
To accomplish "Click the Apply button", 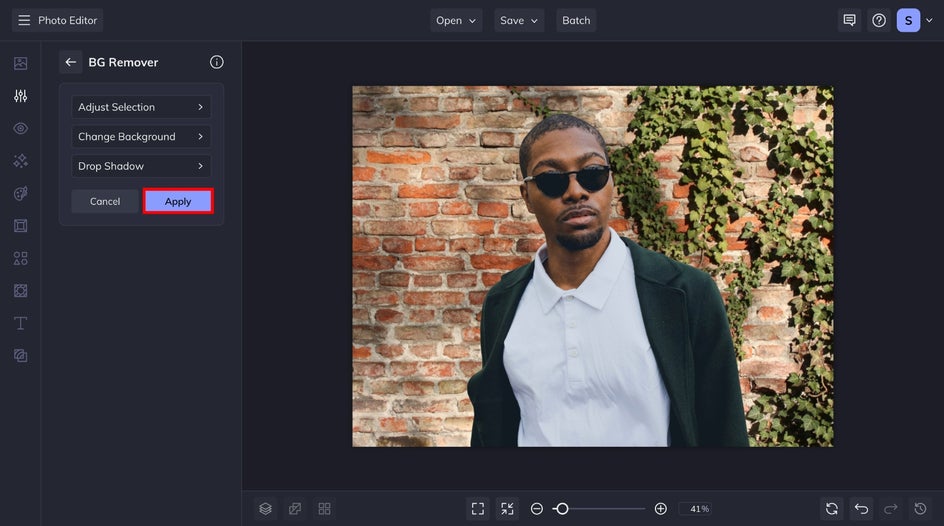I will tap(178, 201).
